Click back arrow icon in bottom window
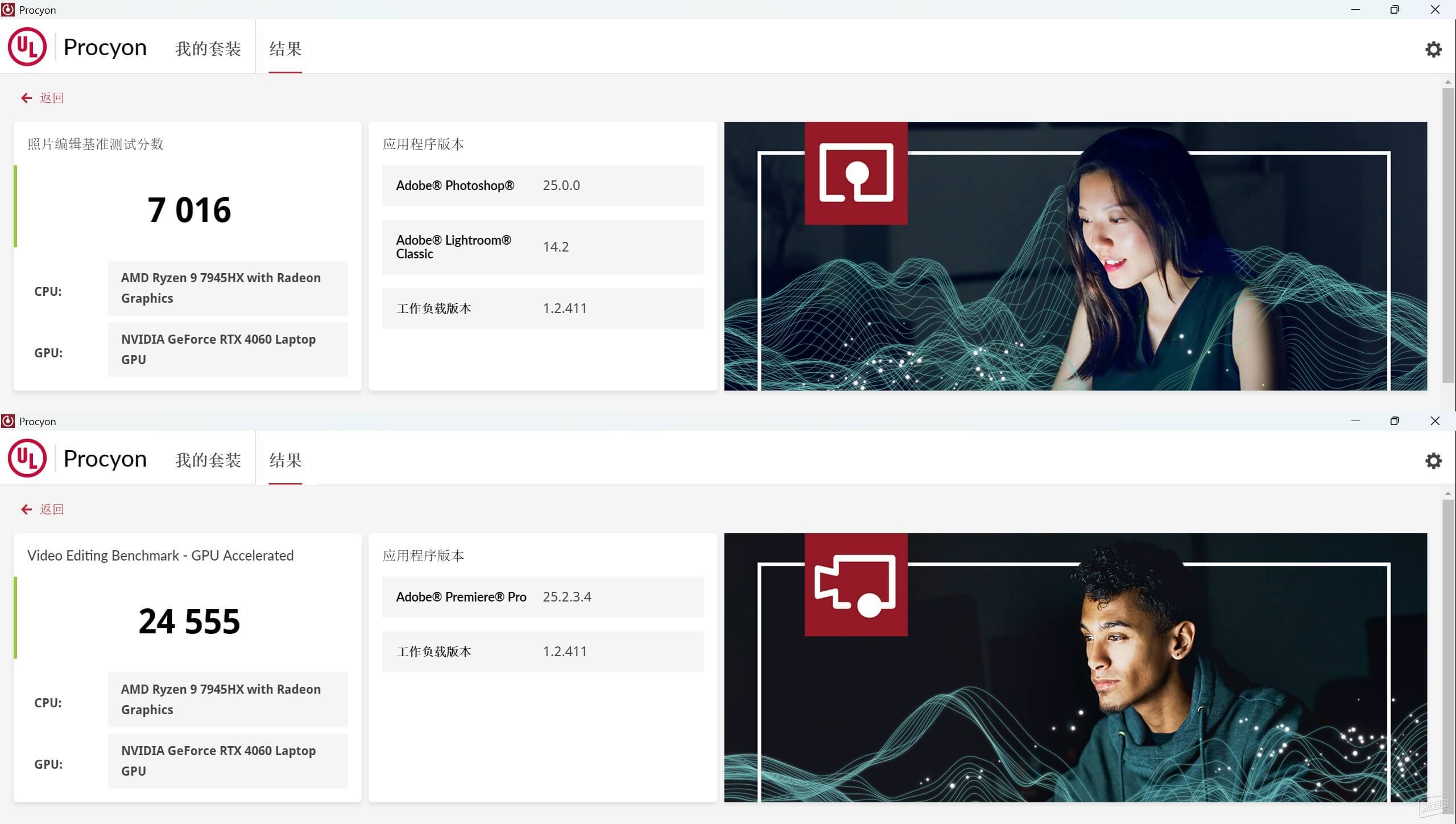The width and height of the screenshot is (1456, 824). [x=26, y=510]
